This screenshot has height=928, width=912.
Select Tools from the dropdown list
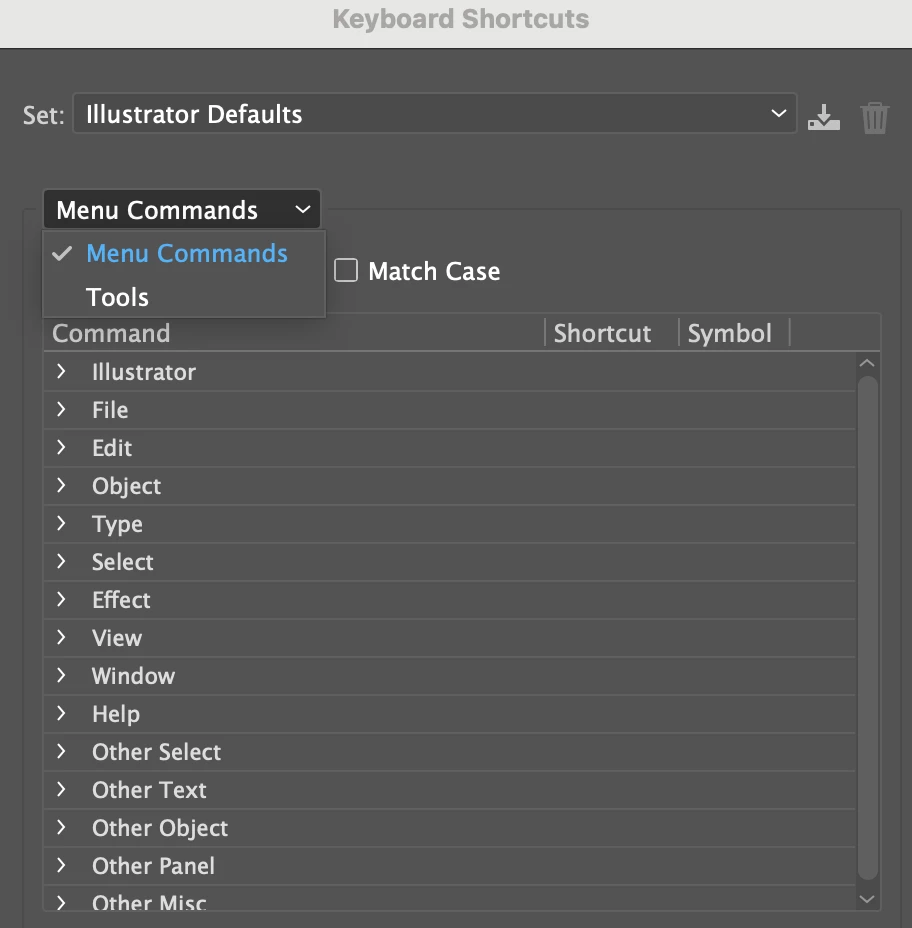pos(118,297)
